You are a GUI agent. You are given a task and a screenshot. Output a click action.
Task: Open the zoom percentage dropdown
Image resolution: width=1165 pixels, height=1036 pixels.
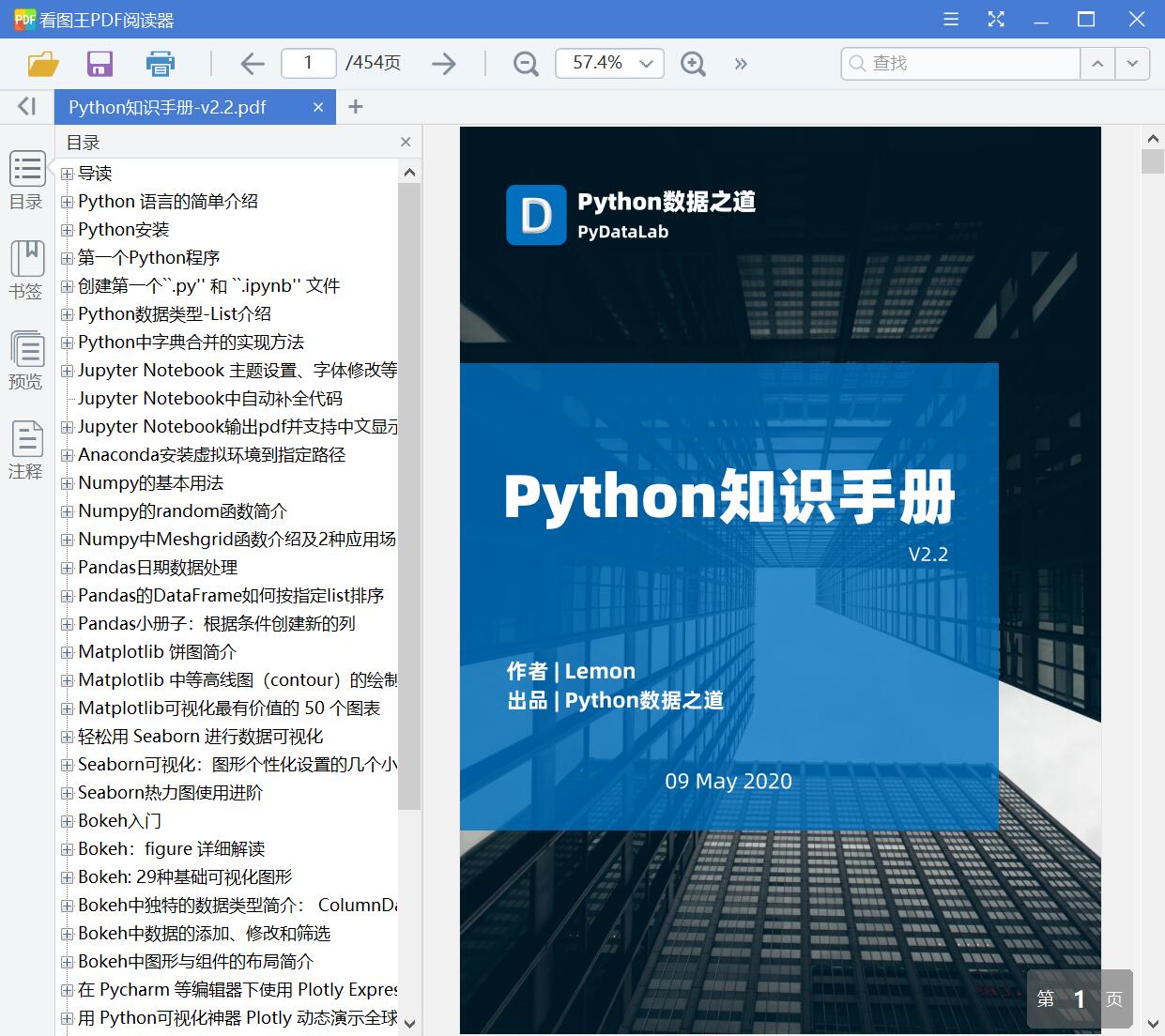click(x=645, y=63)
